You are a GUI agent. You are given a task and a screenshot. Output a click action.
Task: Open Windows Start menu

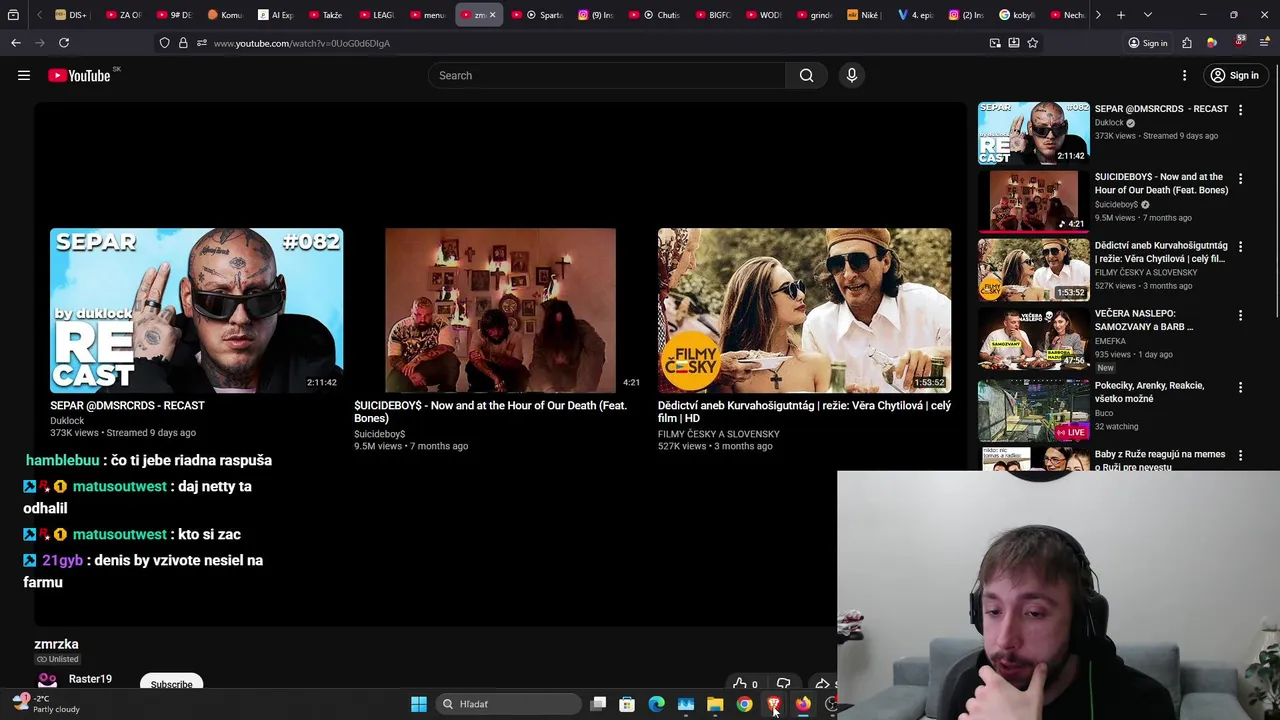[419, 704]
